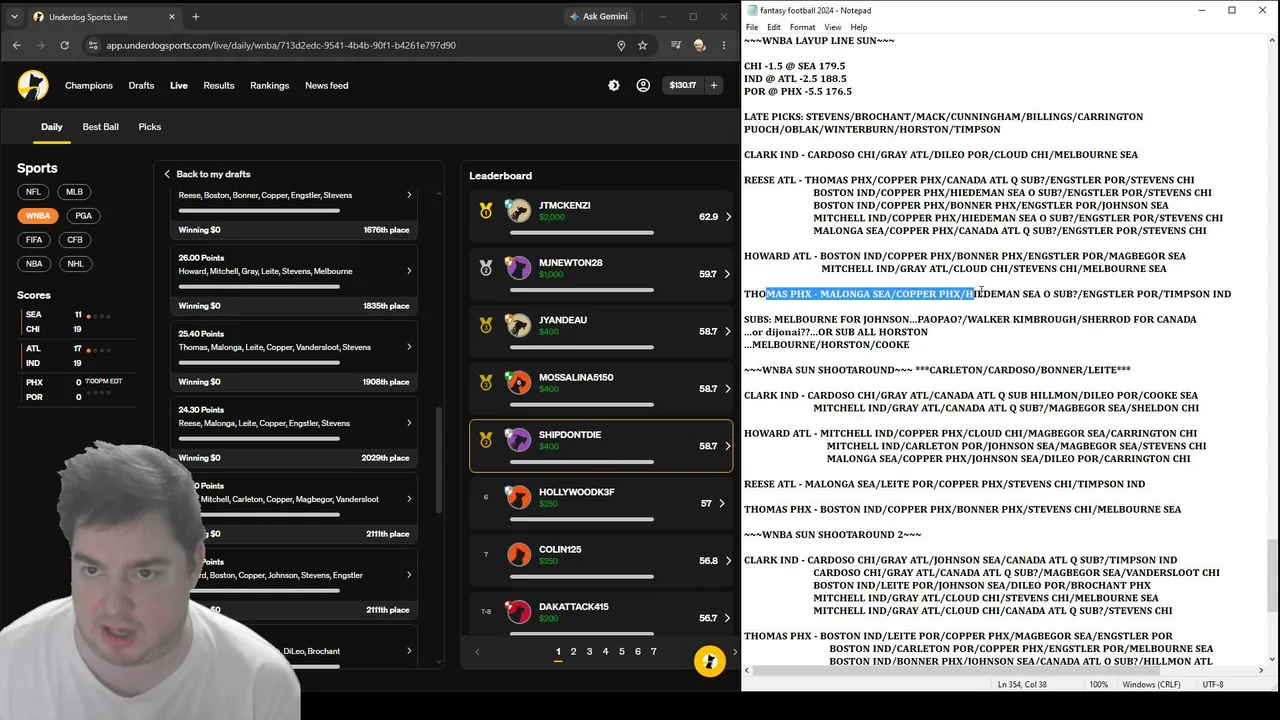Expand JTMCKENZI leaderboard entry chevron
The image size is (1280, 720).
point(728,217)
